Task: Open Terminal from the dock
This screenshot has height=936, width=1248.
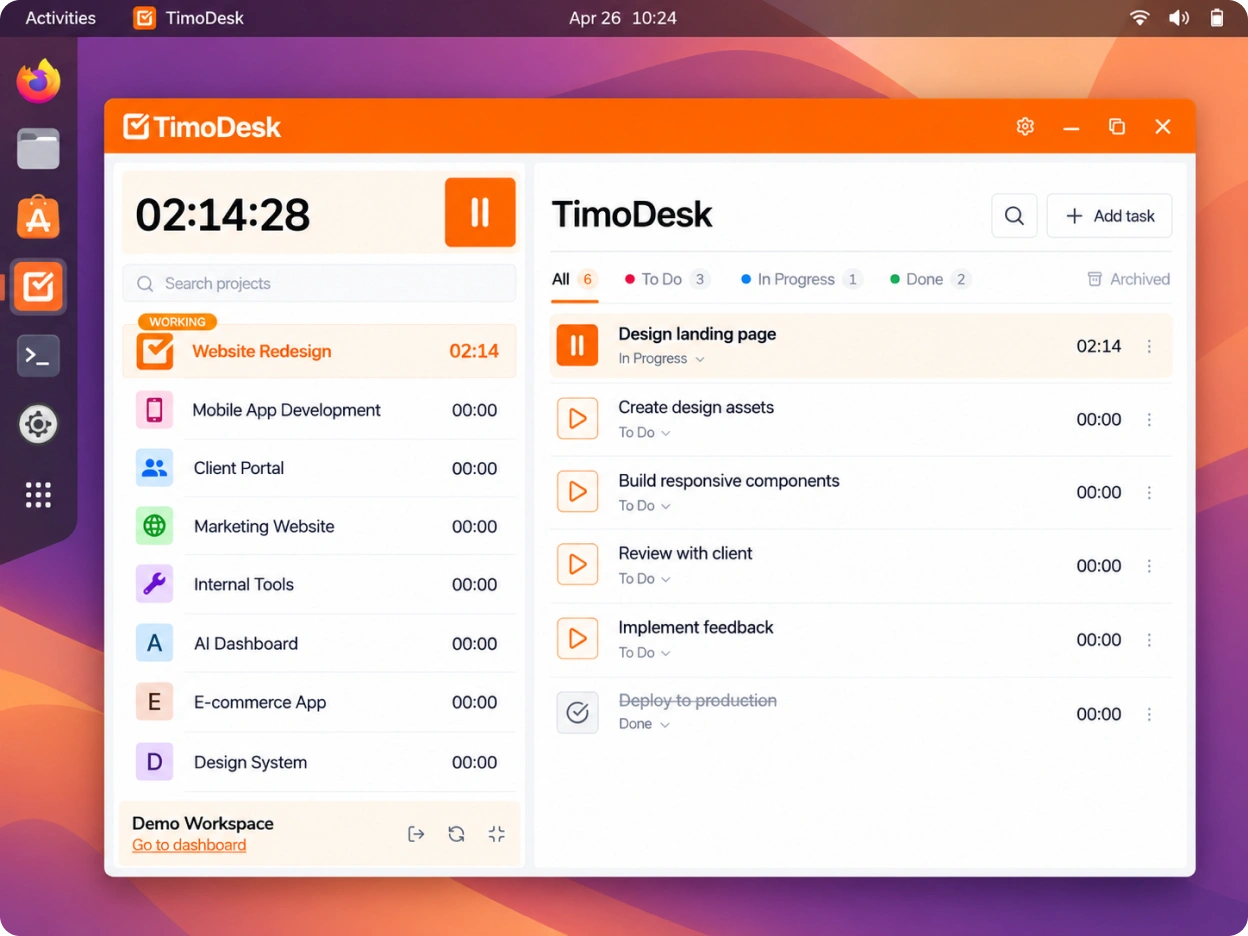Action: click(x=38, y=356)
